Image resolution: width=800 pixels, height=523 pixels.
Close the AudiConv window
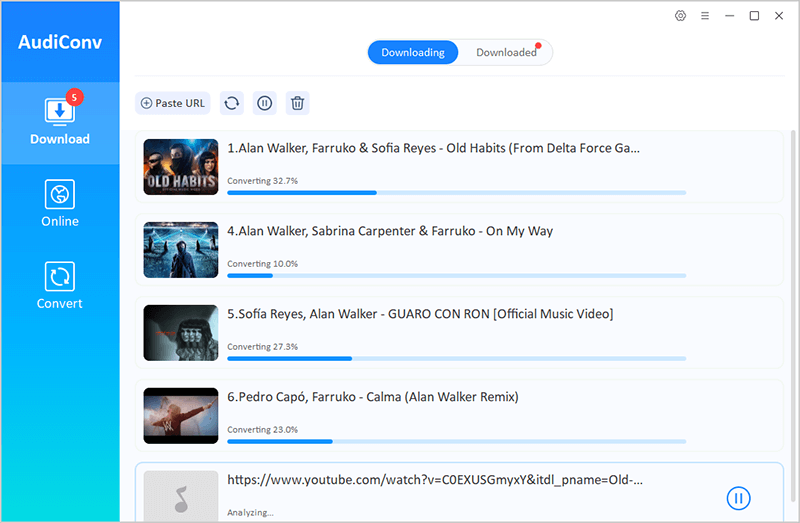click(x=779, y=16)
